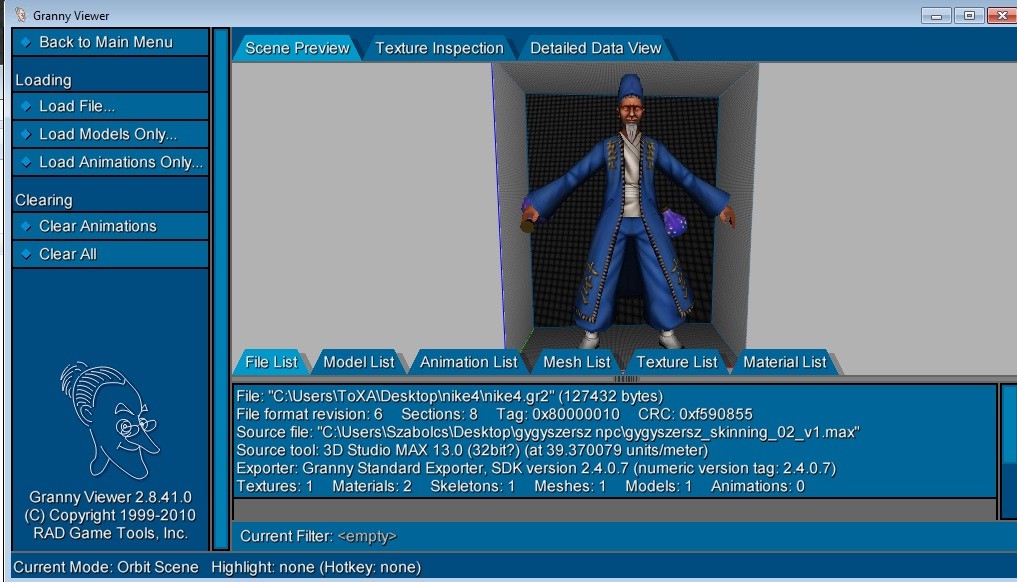1017x582 pixels.
Task: Click the 'Source tool: 3D Studio MAX 13.0' line
Action: click(472, 450)
